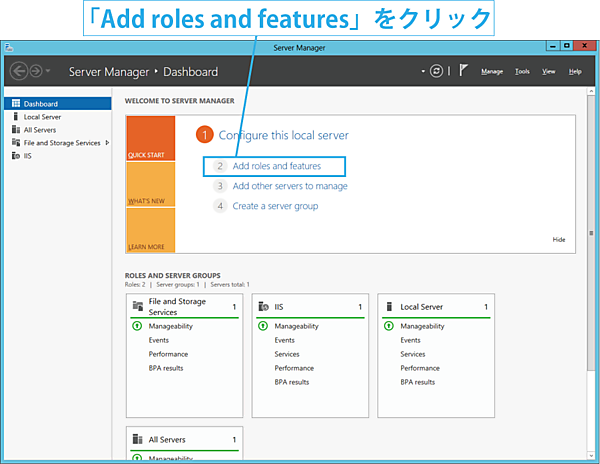
Task: Hide the welcome panel
Action: pyautogui.click(x=558, y=240)
